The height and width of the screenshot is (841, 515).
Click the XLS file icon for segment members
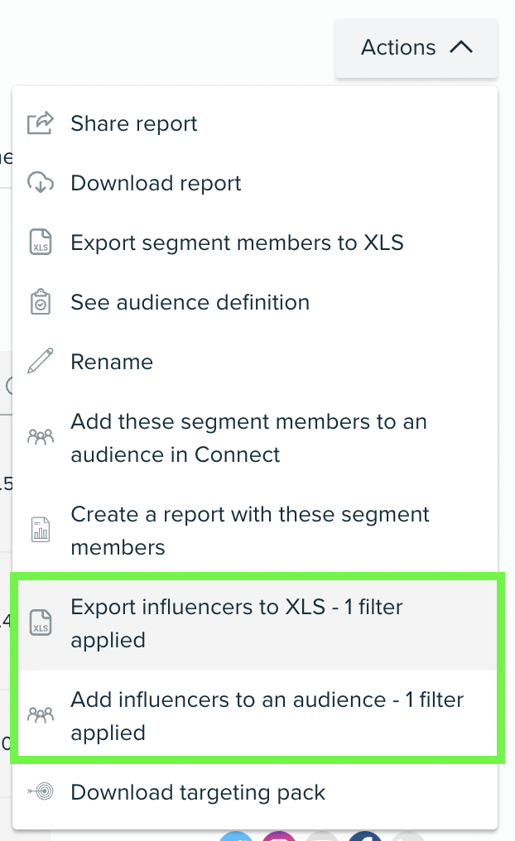[40, 242]
